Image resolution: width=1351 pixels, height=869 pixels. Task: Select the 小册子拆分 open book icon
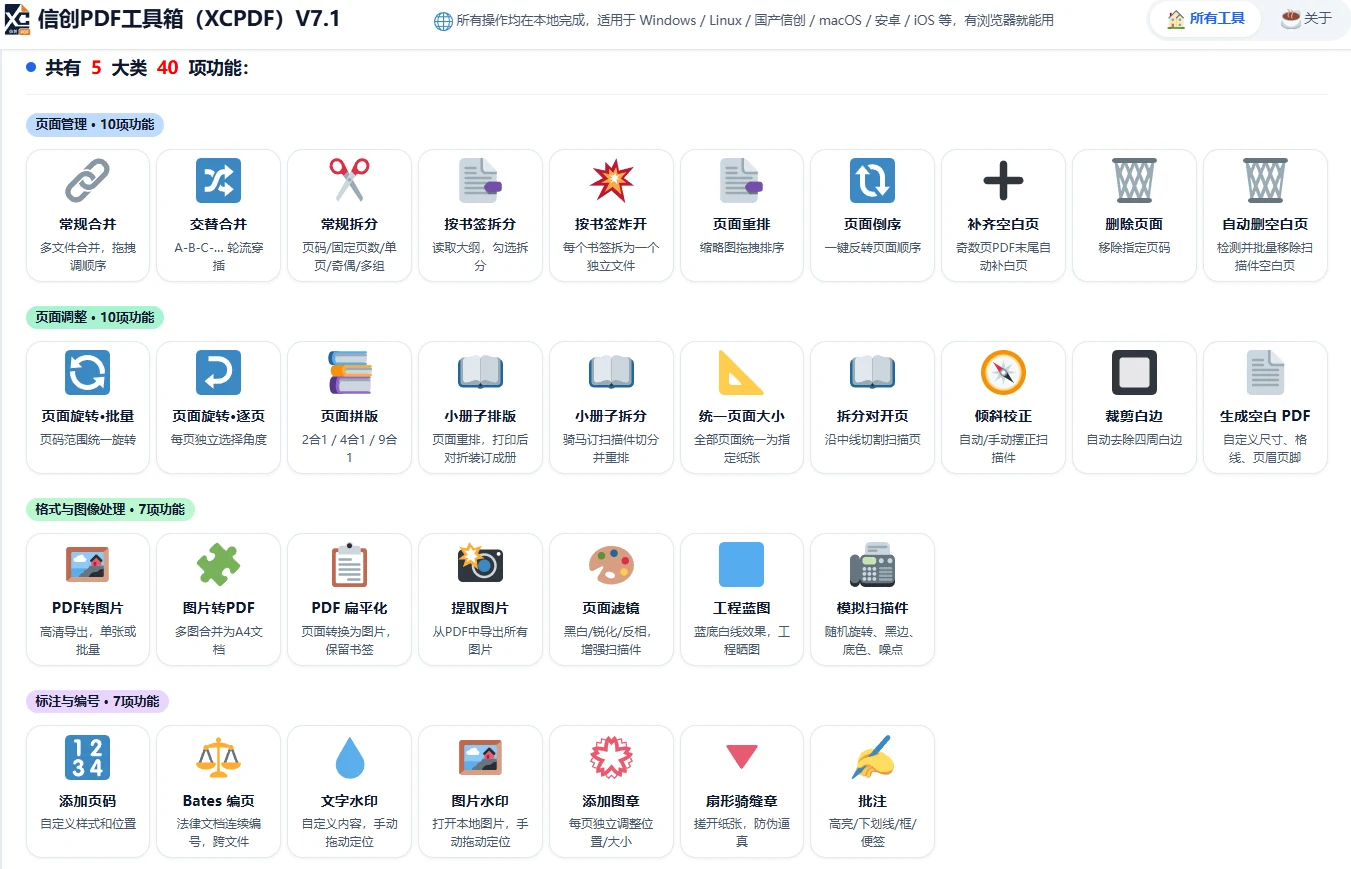(611, 373)
